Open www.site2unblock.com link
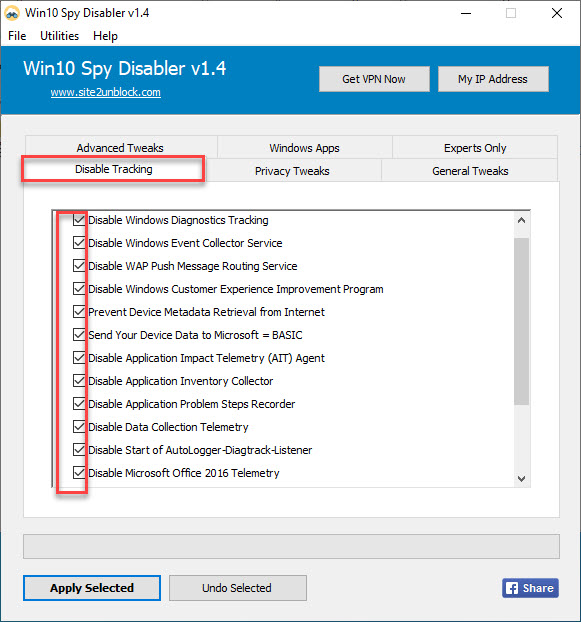581x622 pixels. (x=105, y=92)
